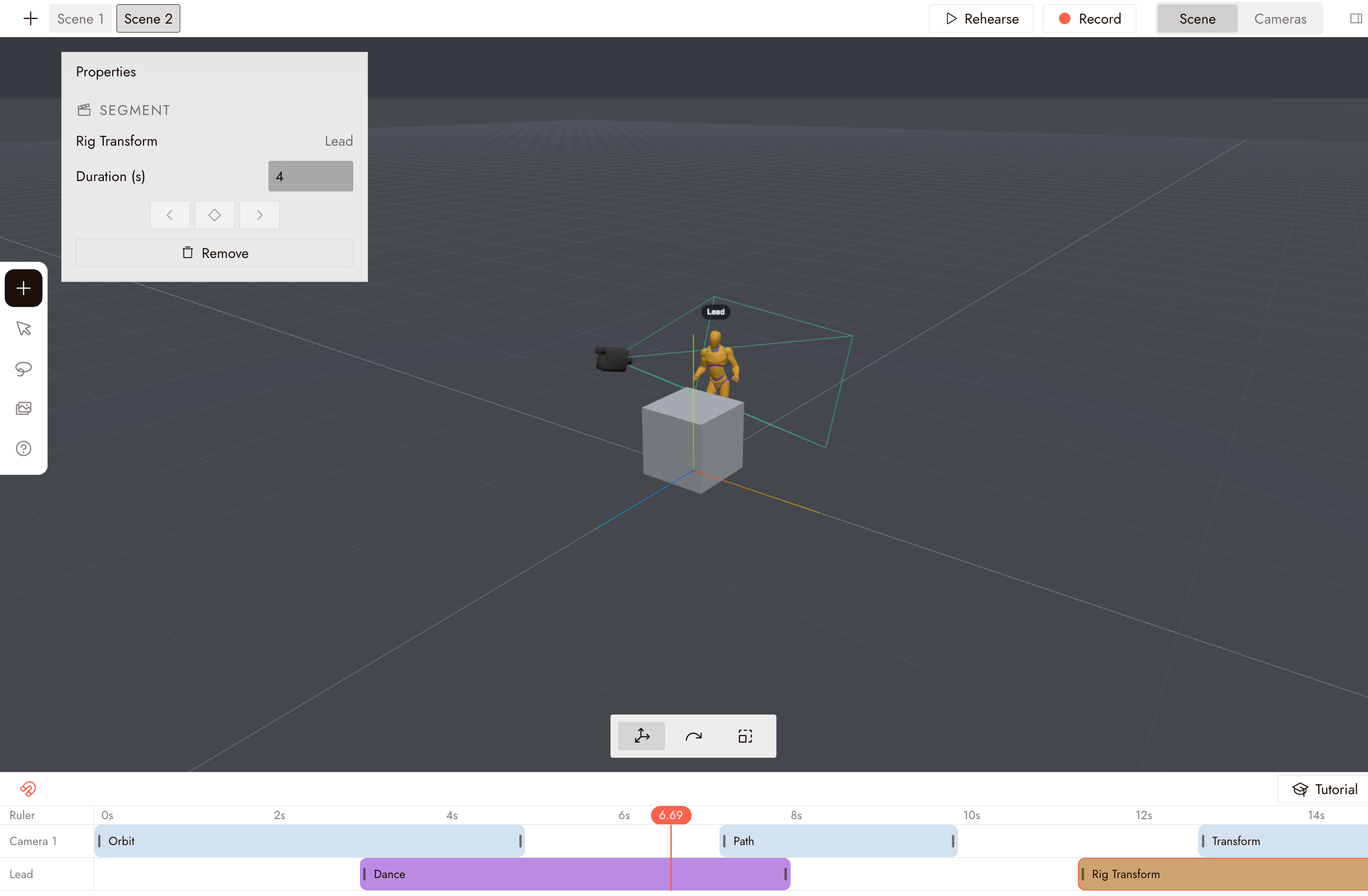
Task: Select the Scene 2 tab
Action: tap(148, 18)
